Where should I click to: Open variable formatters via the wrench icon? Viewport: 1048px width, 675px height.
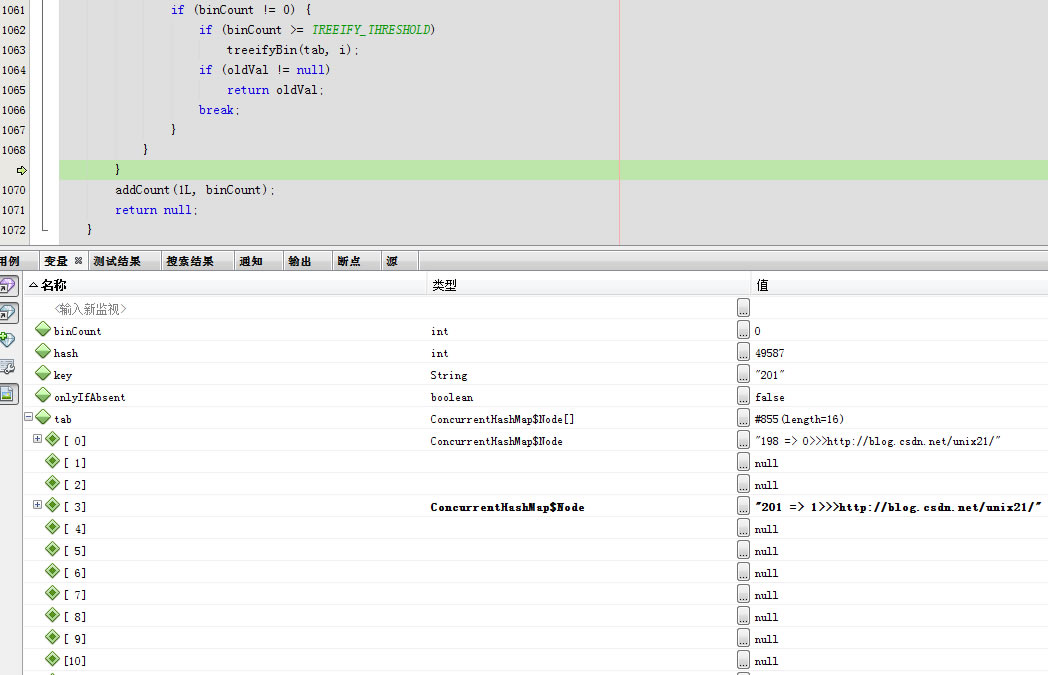click(x=7, y=367)
